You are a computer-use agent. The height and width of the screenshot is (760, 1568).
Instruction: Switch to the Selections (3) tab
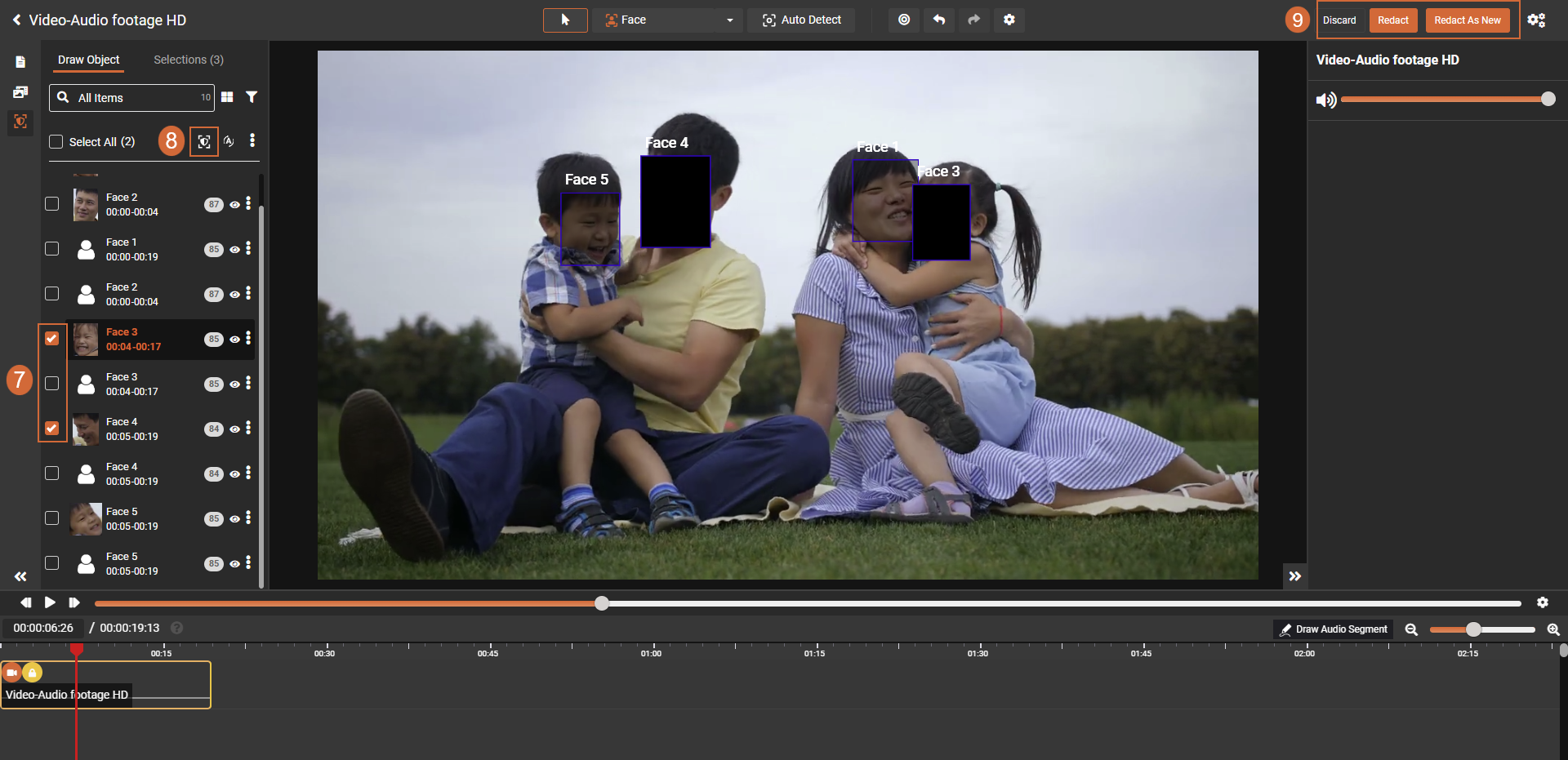coord(189,60)
